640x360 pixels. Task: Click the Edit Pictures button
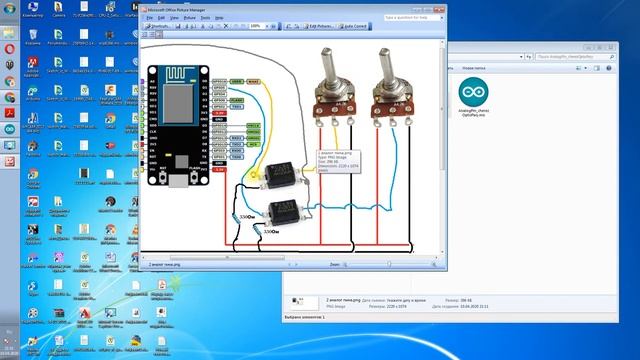[318, 26]
